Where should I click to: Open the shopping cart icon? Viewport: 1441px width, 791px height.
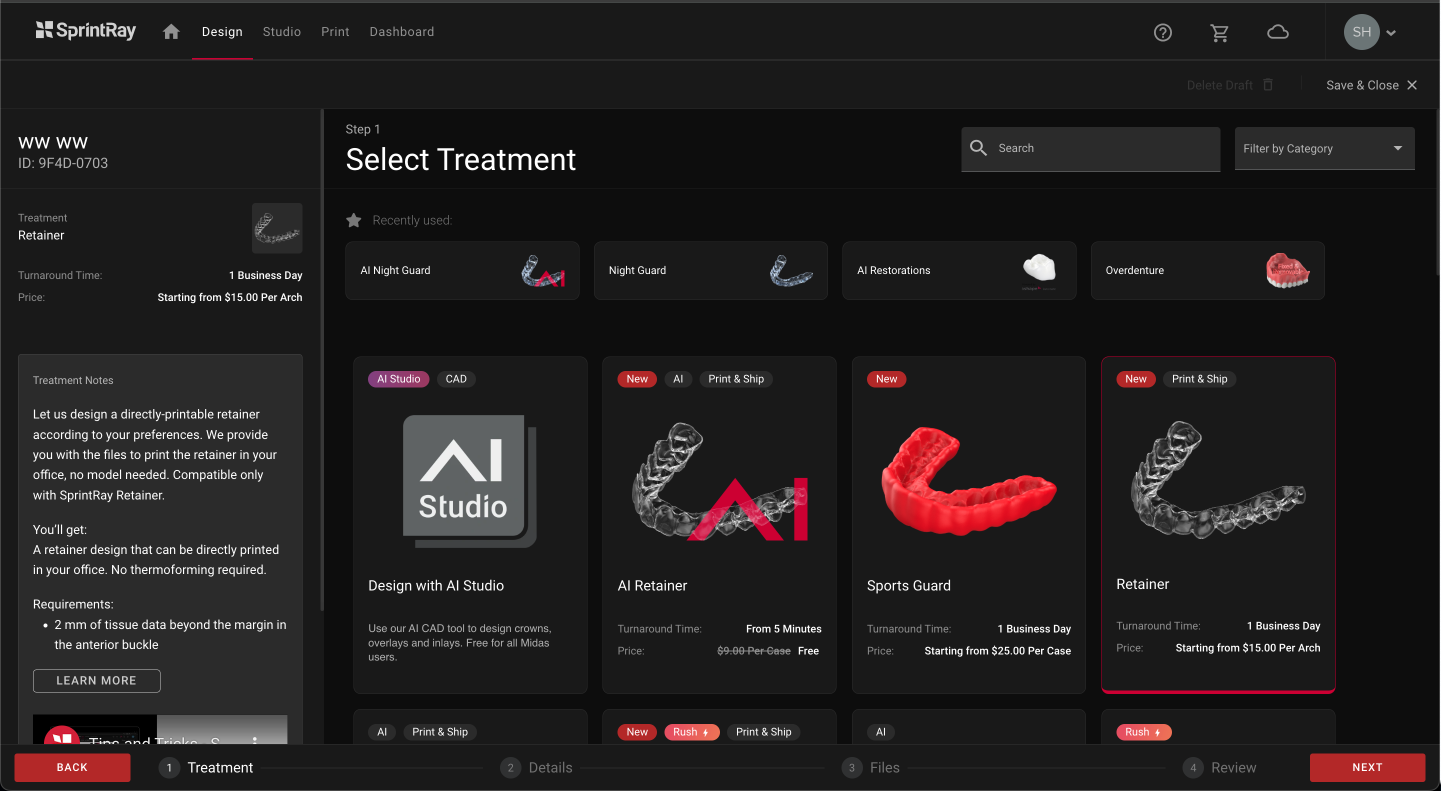click(1219, 32)
